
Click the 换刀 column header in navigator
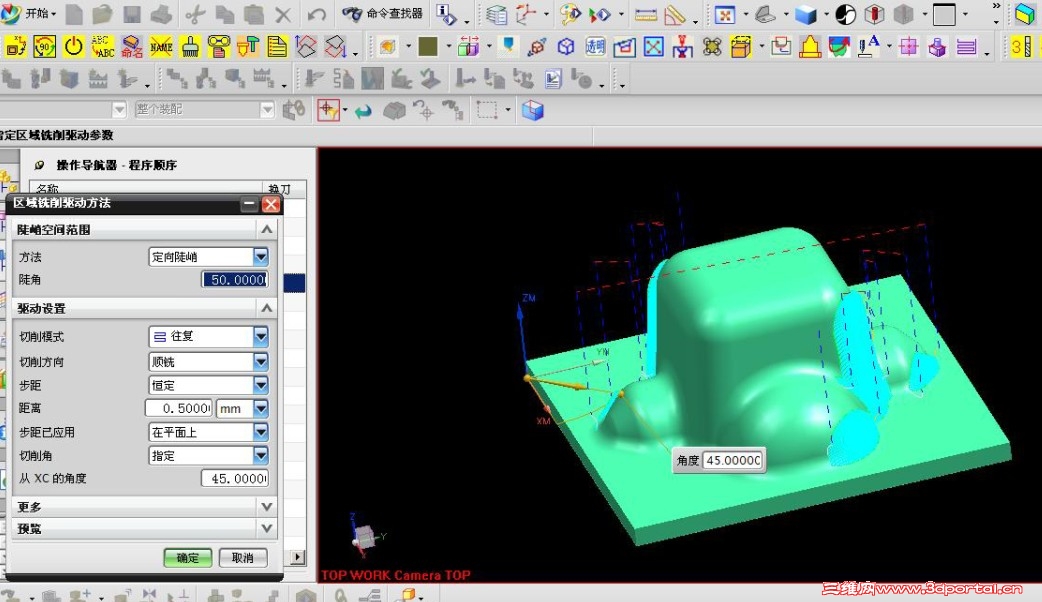click(x=280, y=189)
